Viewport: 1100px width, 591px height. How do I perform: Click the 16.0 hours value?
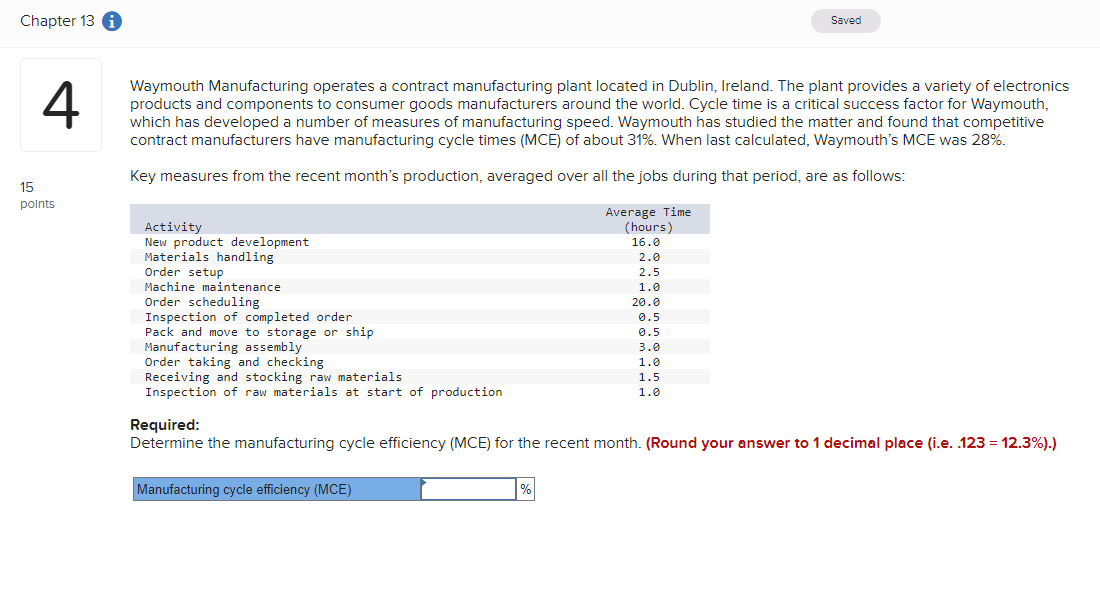[645, 242]
